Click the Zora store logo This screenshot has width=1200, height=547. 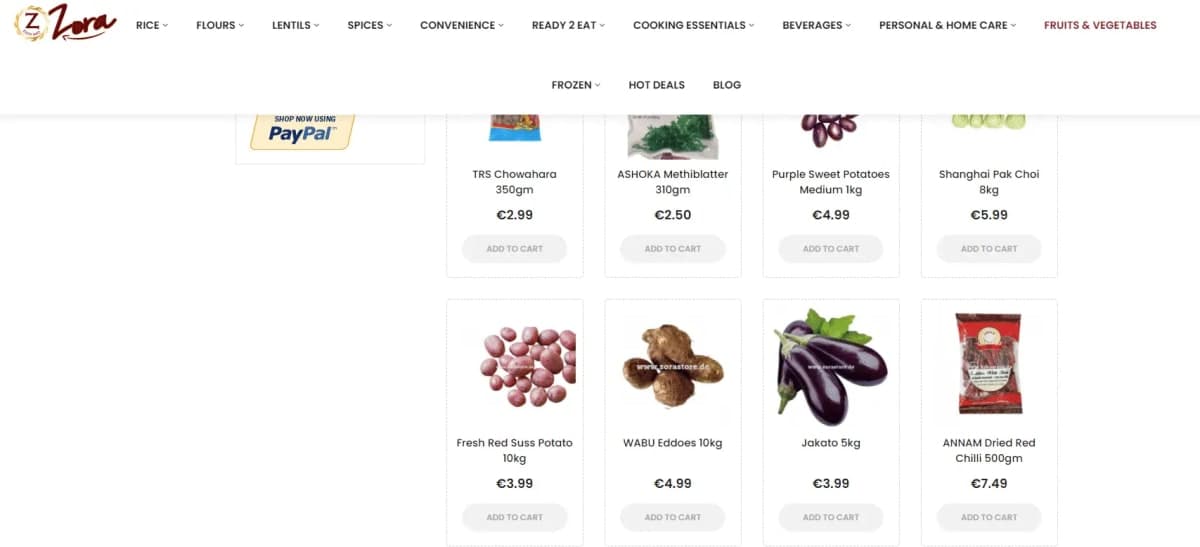click(65, 23)
